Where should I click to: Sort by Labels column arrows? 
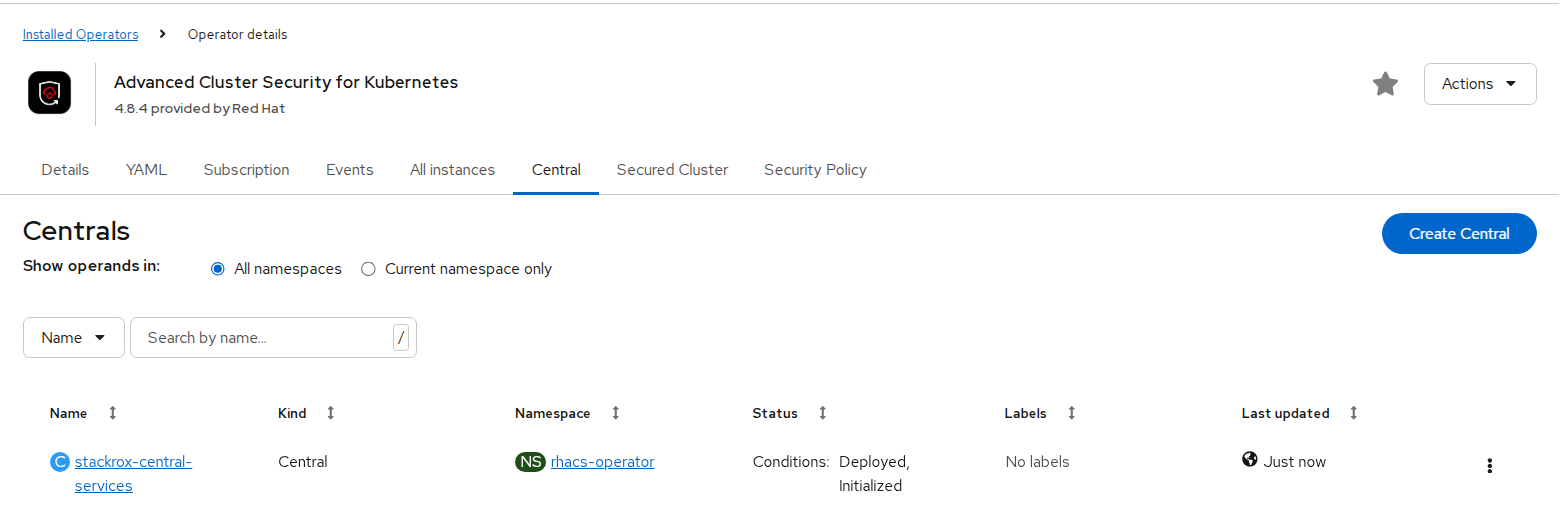coord(1072,413)
